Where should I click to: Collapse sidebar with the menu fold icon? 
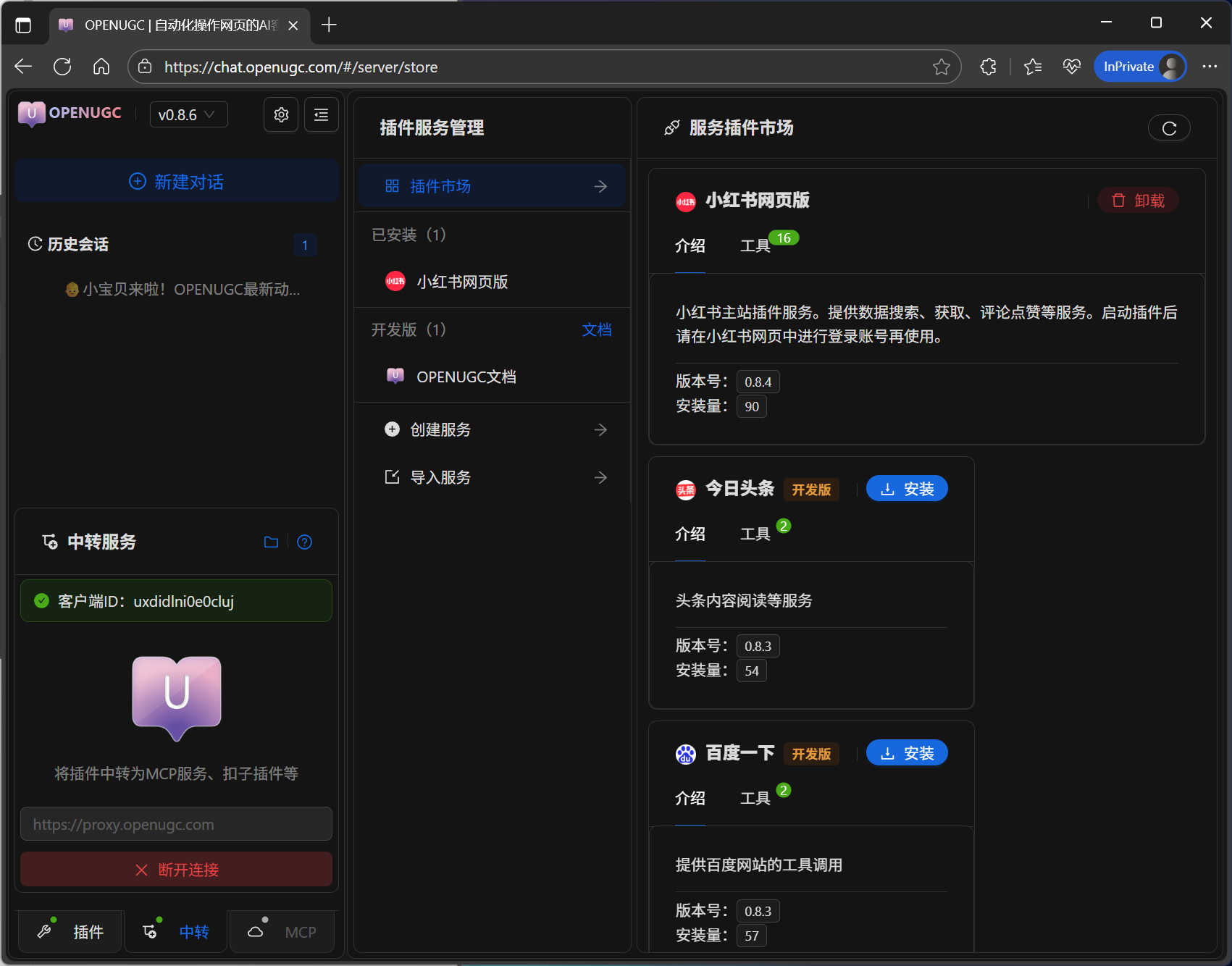(322, 114)
